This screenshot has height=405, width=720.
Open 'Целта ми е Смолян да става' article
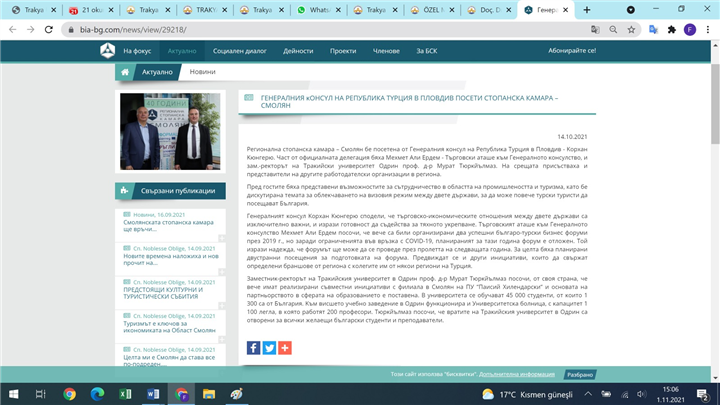[x=169, y=360]
